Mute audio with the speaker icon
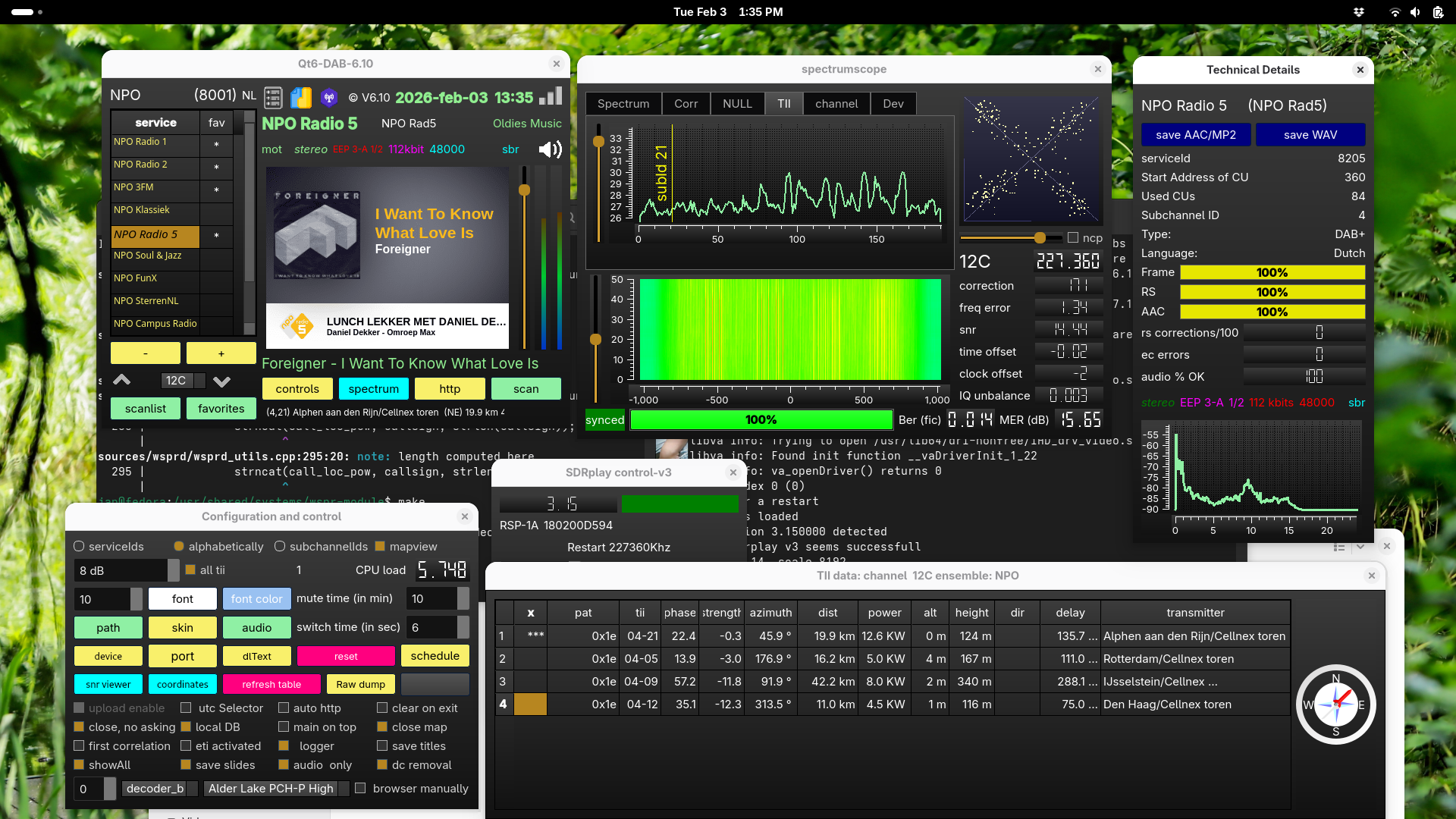This screenshot has width=1456, height=819. pos(550,149)
